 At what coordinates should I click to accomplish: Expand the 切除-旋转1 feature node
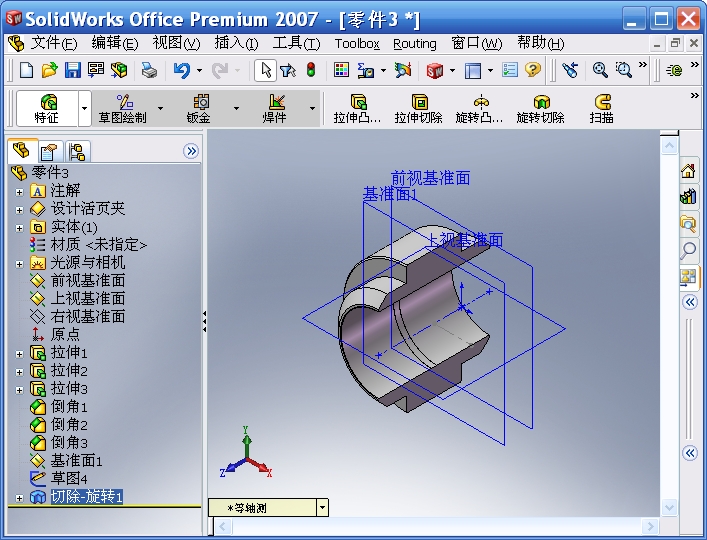click(19, 498)
